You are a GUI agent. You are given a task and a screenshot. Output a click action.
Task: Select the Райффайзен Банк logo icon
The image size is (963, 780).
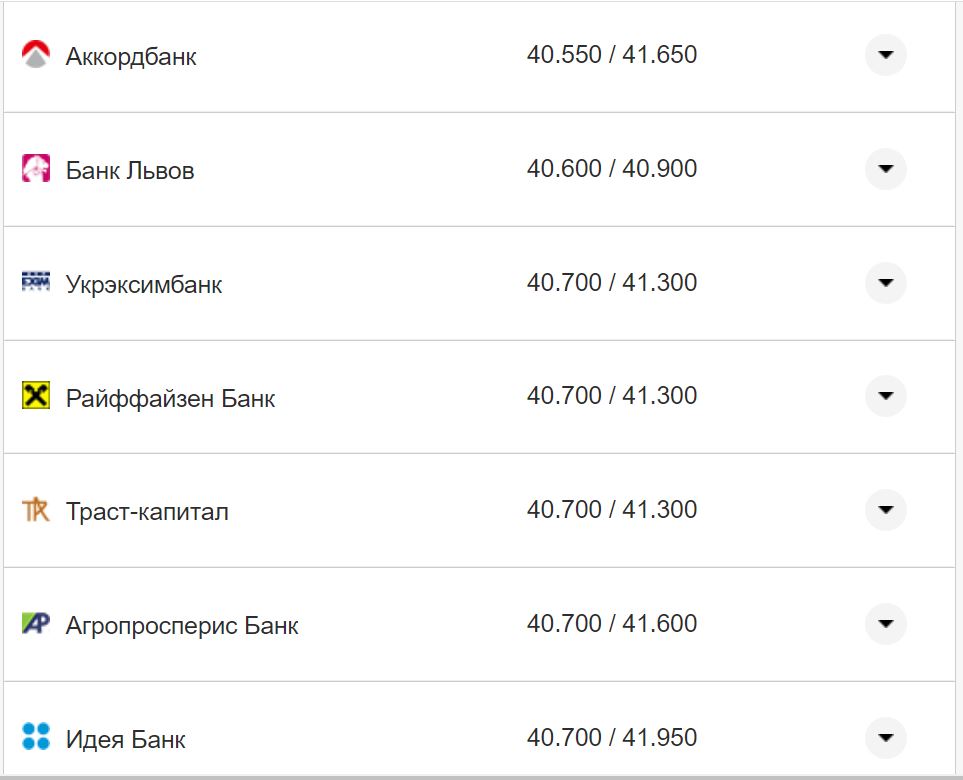click(36, 395)
